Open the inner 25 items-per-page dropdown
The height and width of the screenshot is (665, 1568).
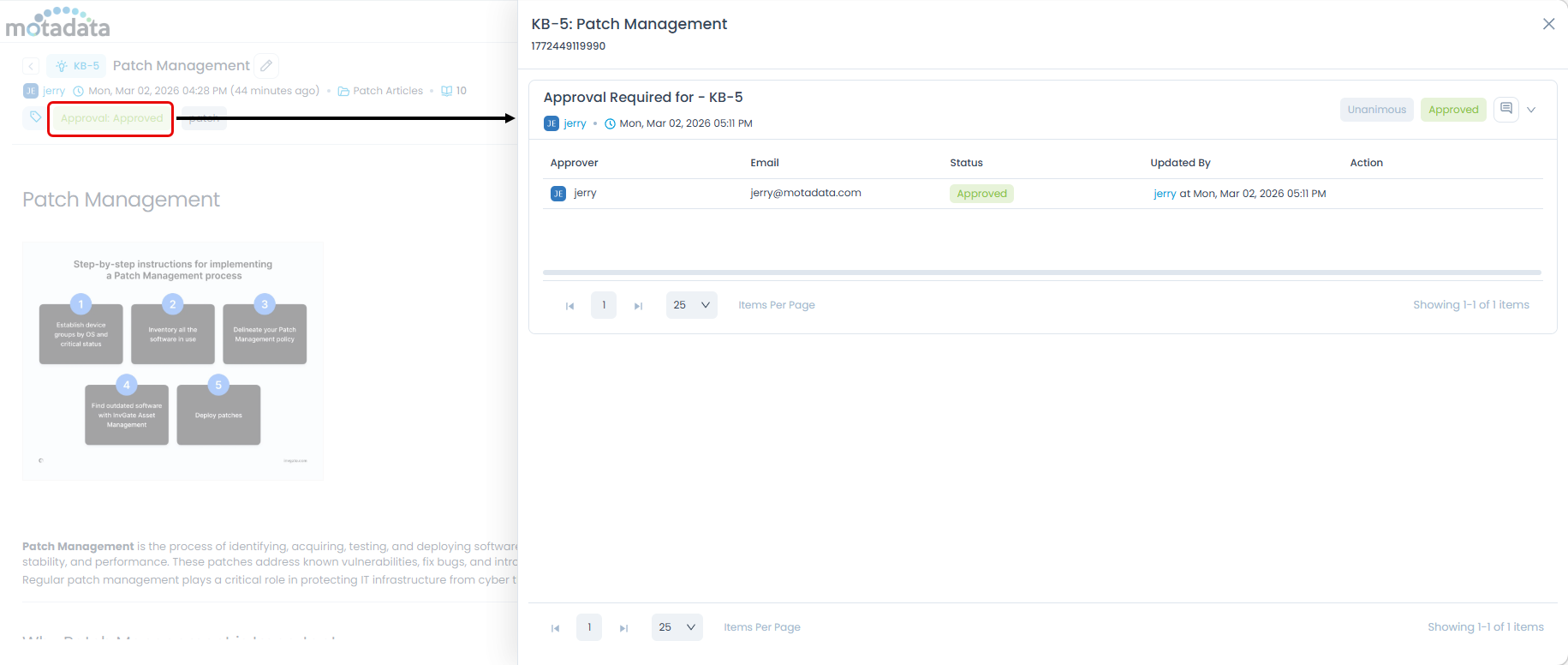[691, 305]
